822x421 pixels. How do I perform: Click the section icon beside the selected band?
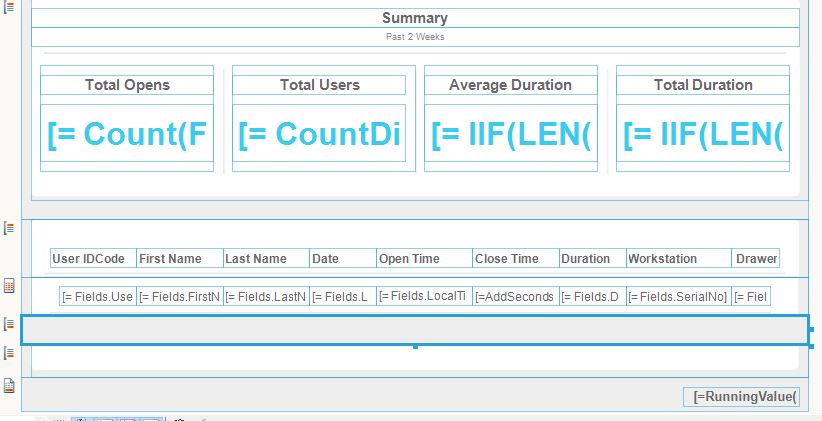pyautogui.click(x=9, y=324)
